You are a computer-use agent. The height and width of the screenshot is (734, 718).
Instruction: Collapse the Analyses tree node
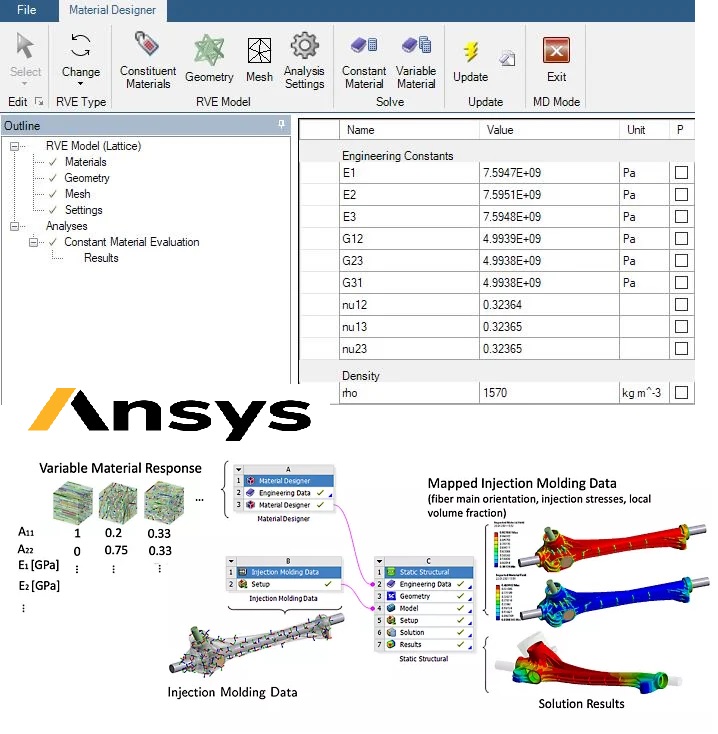(x=14, y=226)
